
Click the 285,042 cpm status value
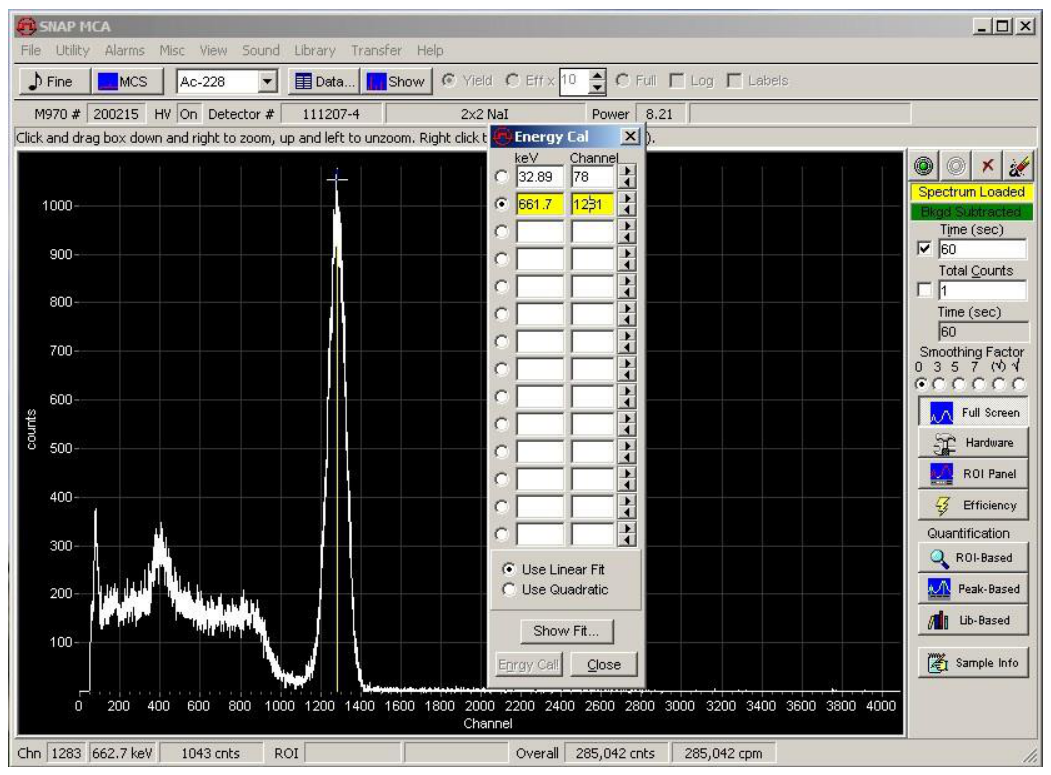(x=723, y=753)
